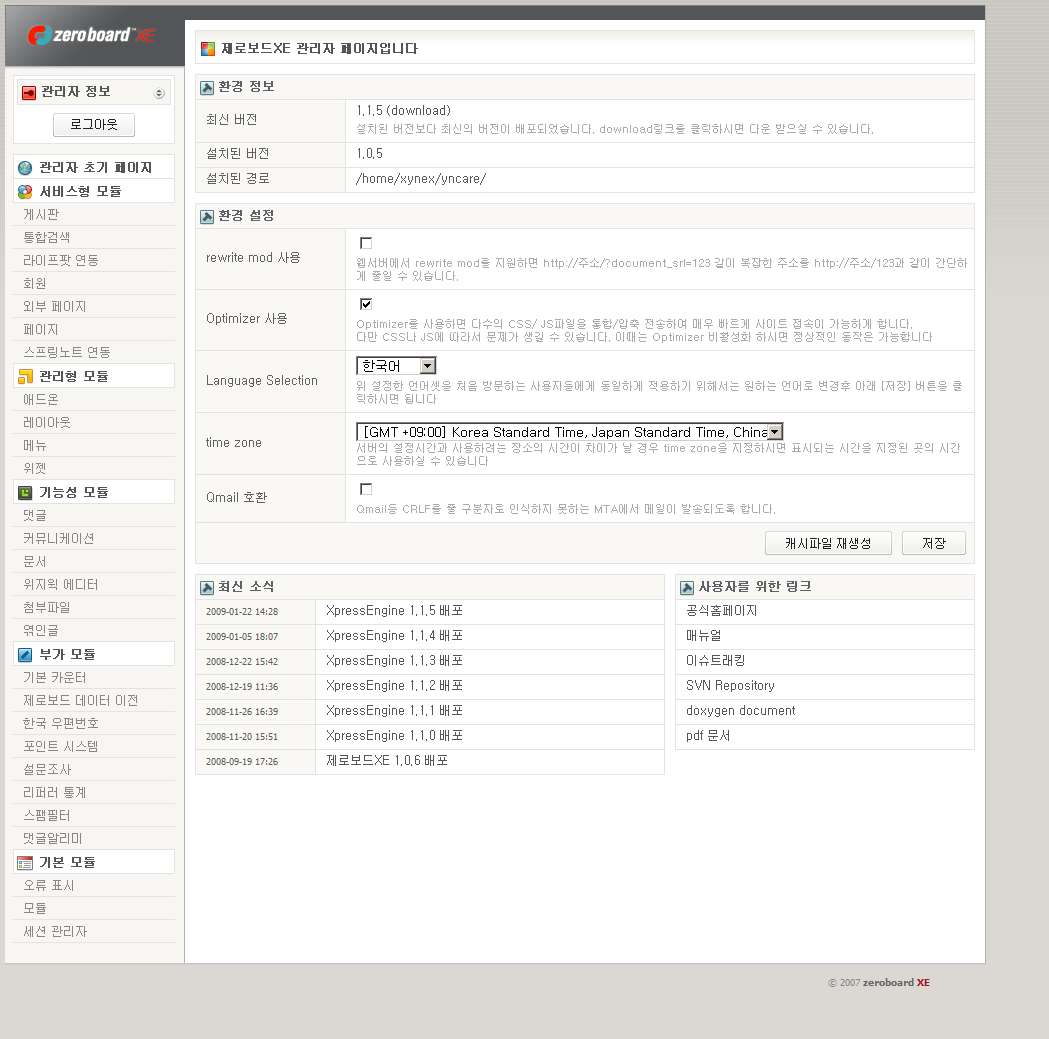Open the 리퍼러 통계 sidebar item
1049x1039 pixels.
click(55, 793)
